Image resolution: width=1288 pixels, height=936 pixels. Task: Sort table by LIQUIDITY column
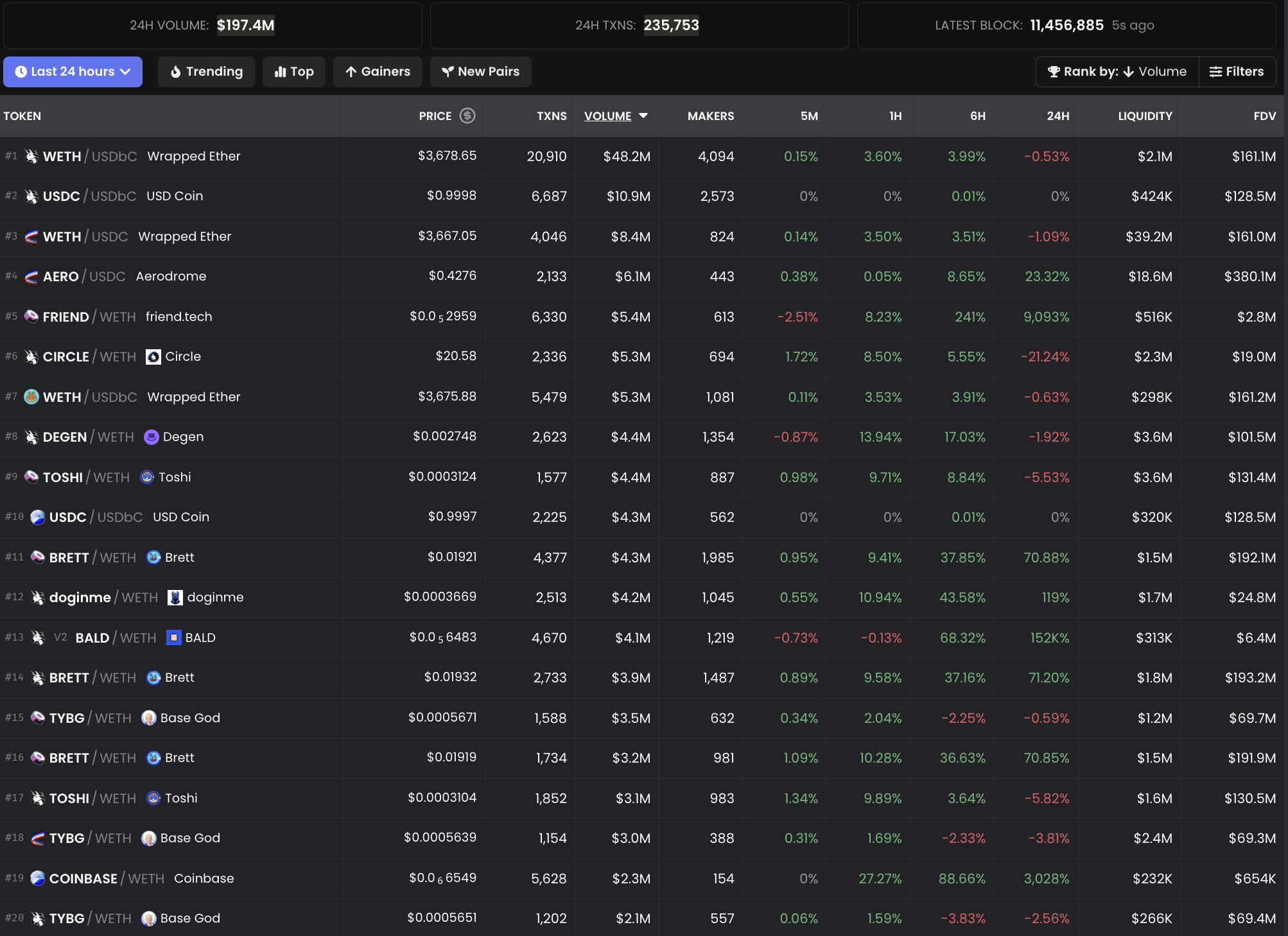(x=1145, y=116)
